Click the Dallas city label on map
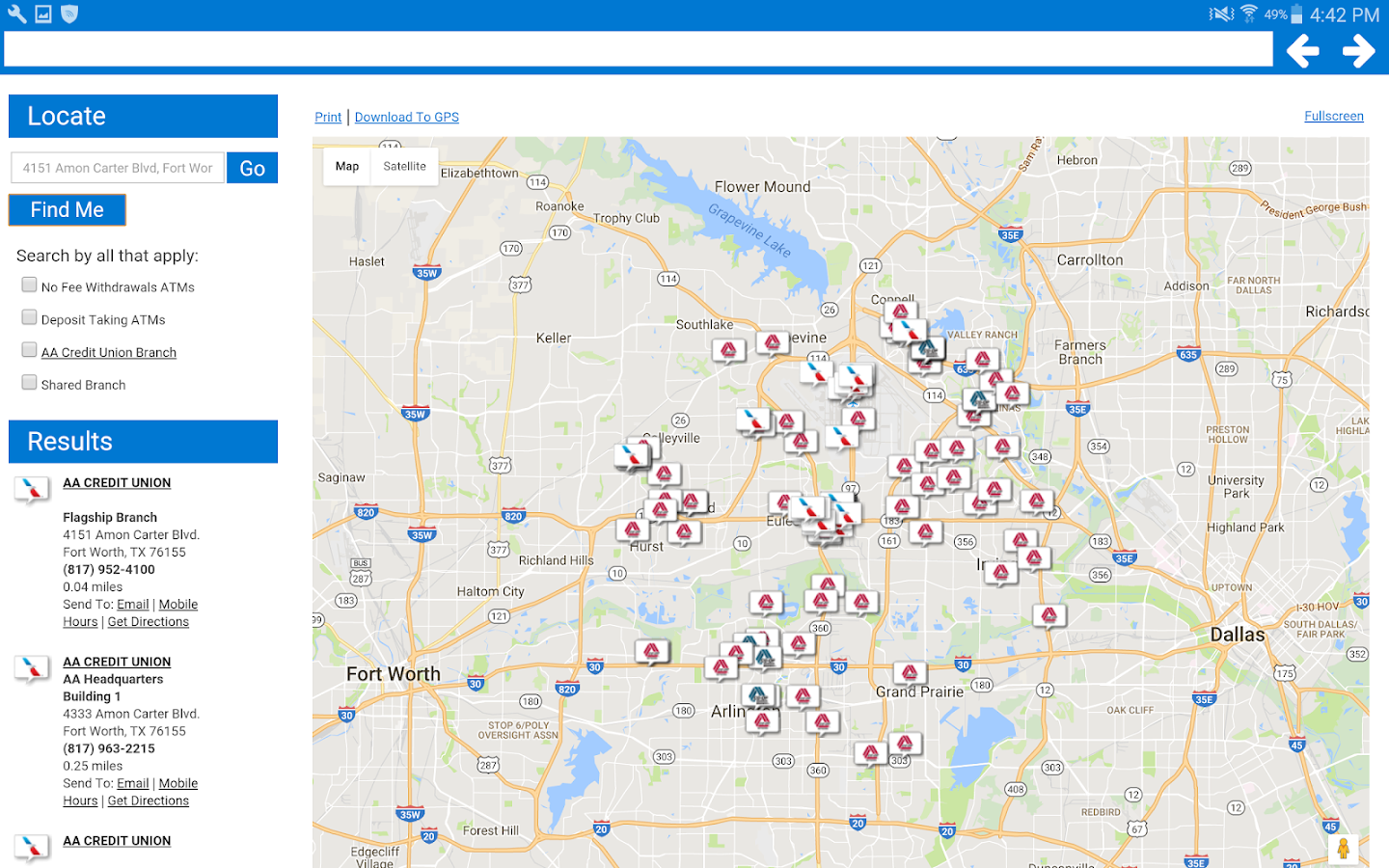1389x868 pixels. pyautogui.click(x=1238, y=635)
